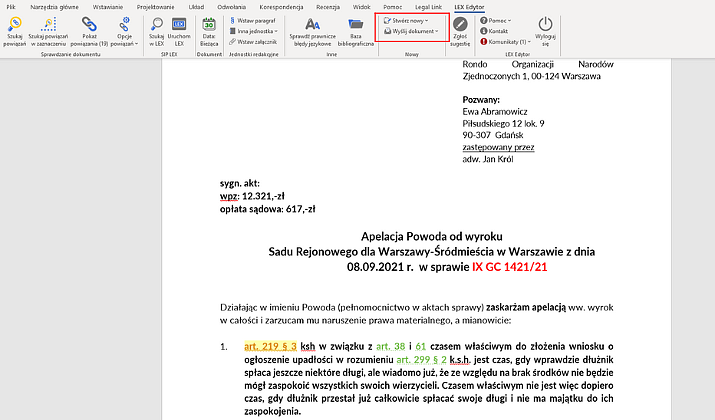
Task: Click the Kontakt button
Action: click(x=494, y=31)
